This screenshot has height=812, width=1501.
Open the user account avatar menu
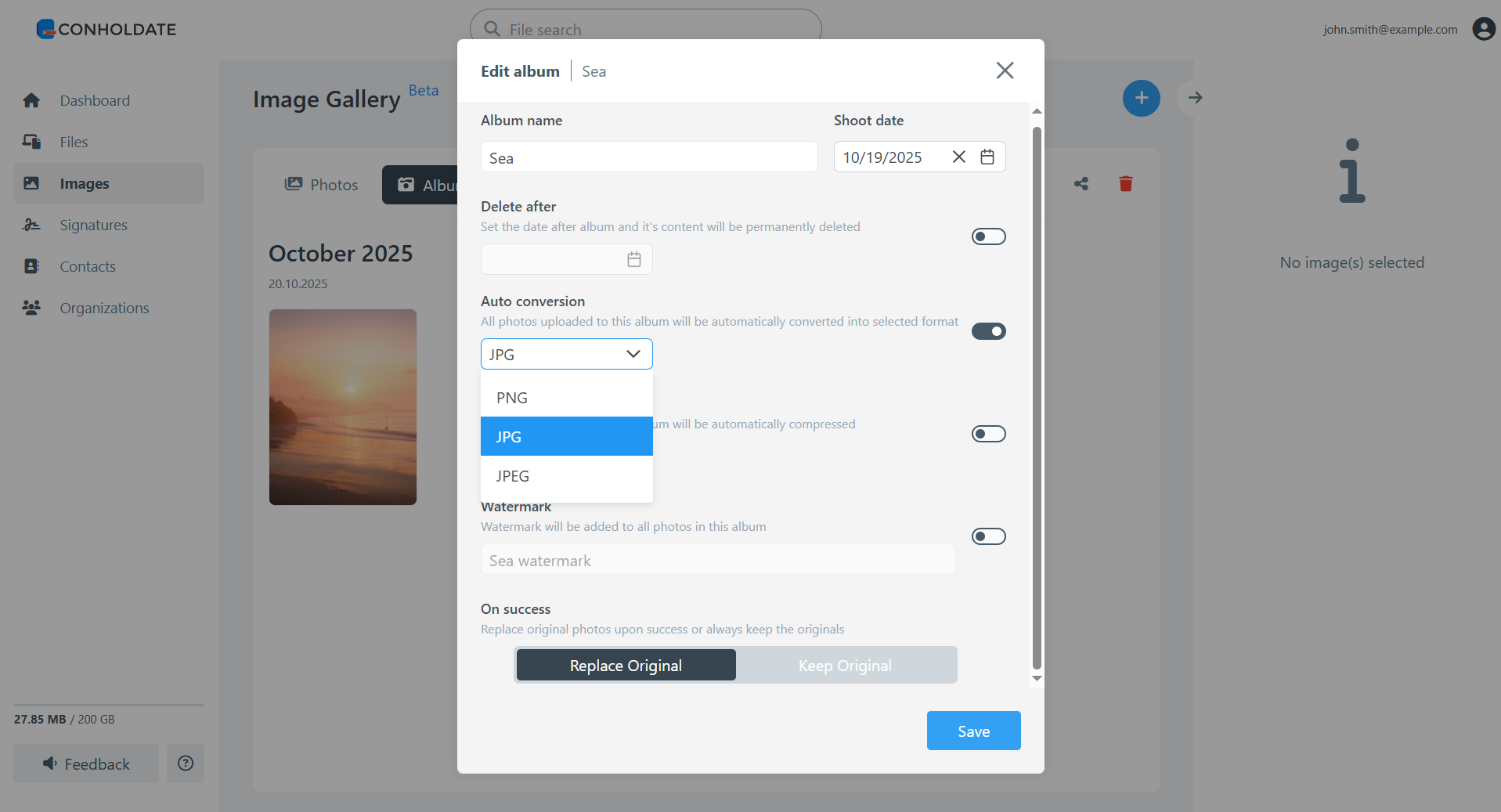pos(1483,29)
